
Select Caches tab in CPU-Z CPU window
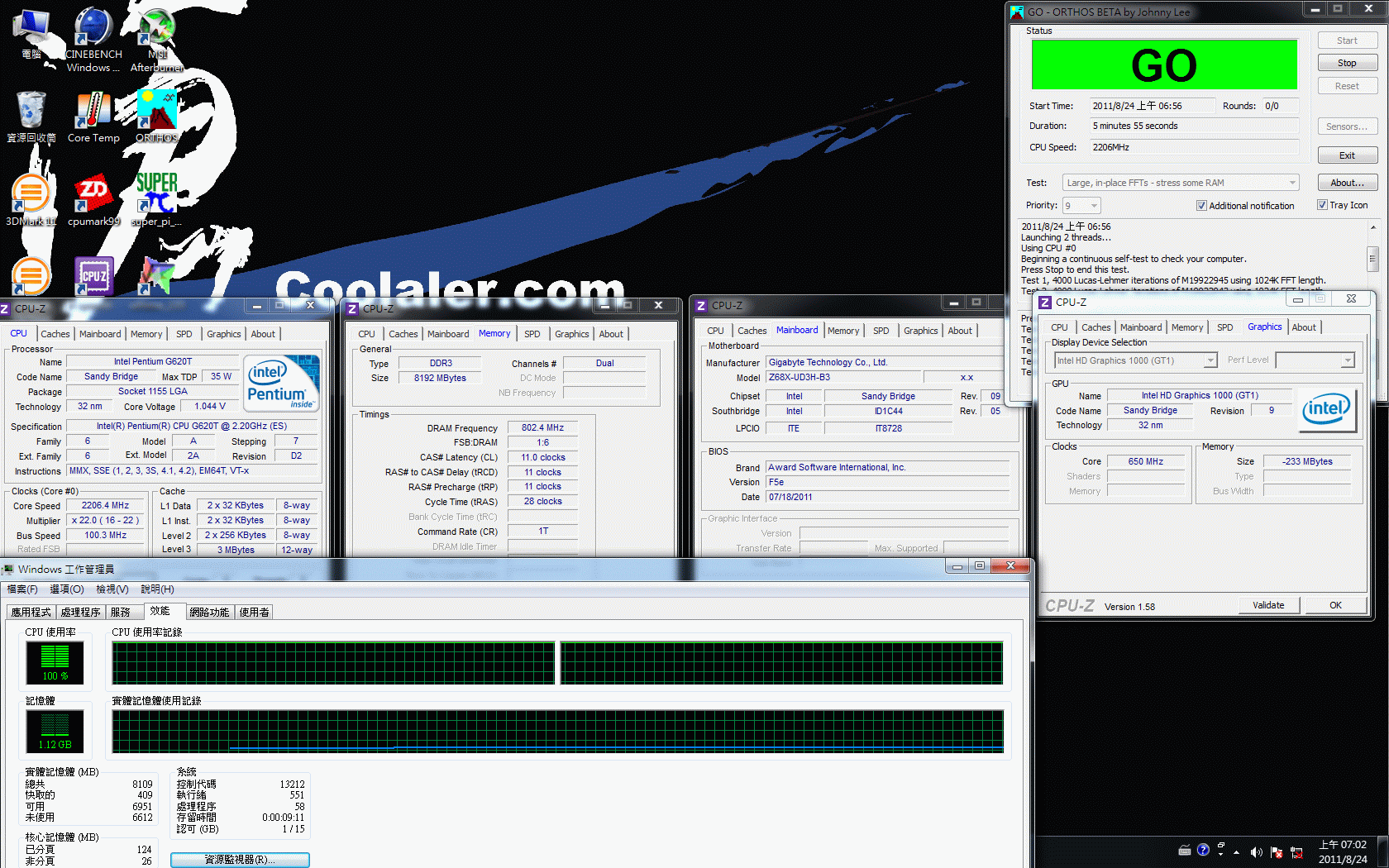tap(55, 334)
